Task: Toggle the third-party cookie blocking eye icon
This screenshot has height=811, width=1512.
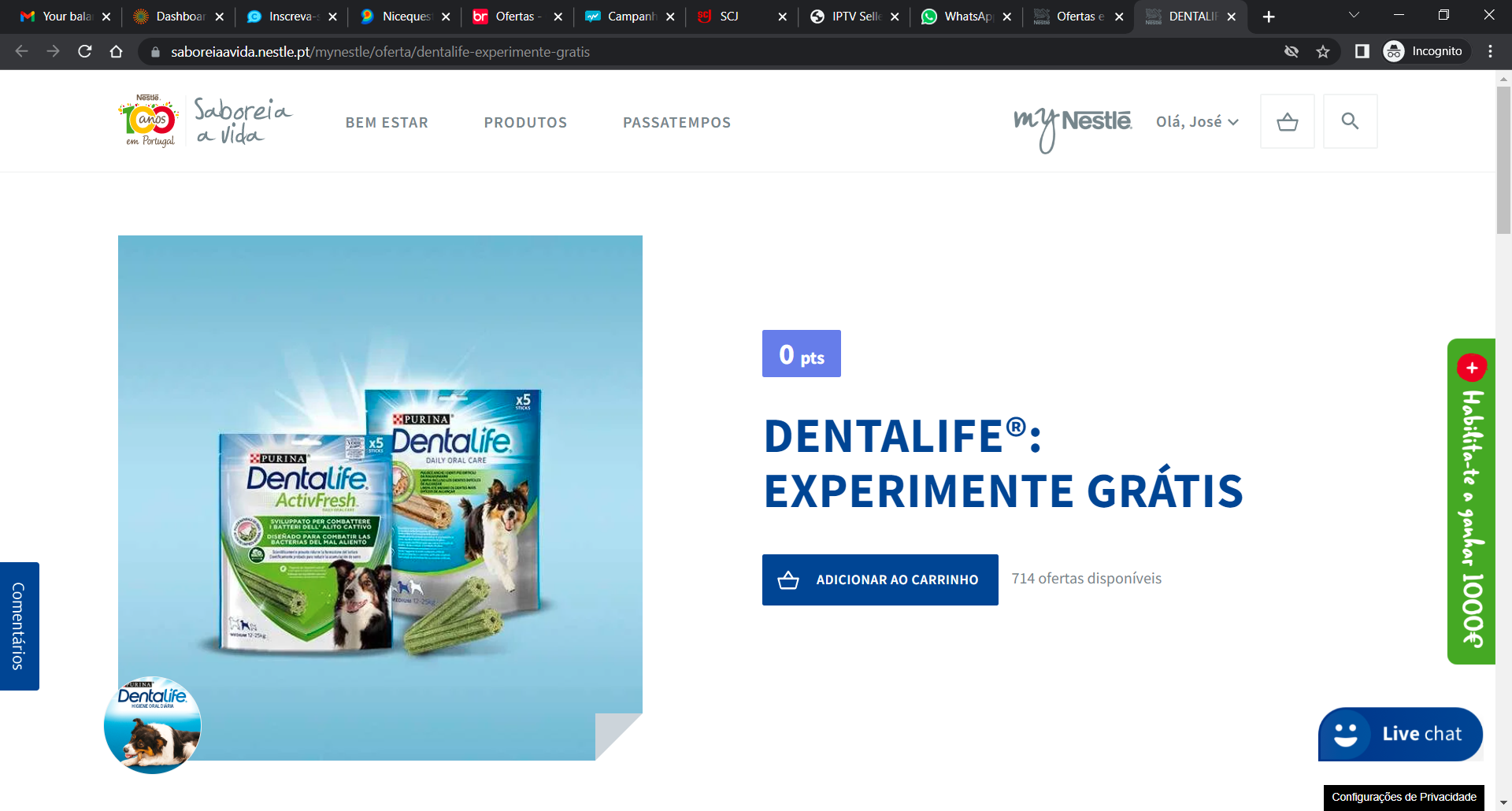Action: coord(1291,52)
